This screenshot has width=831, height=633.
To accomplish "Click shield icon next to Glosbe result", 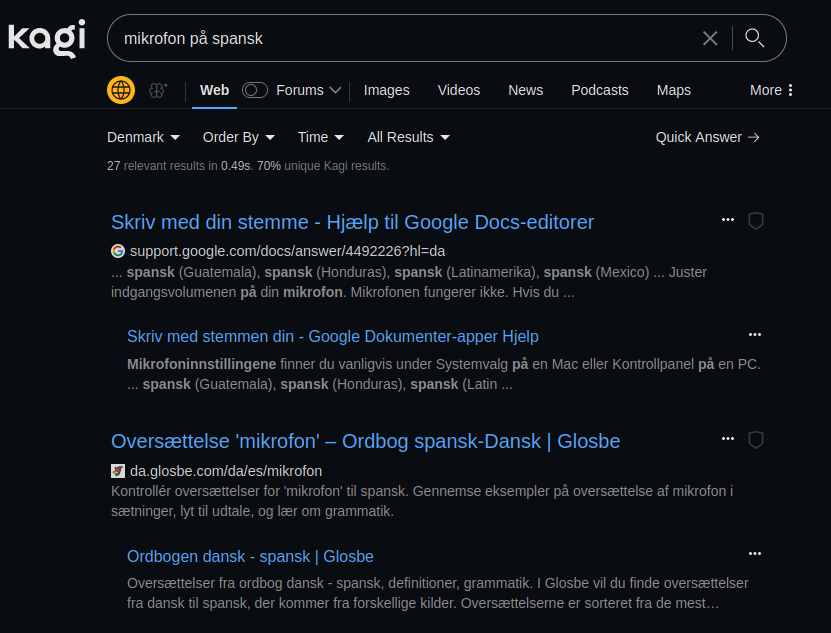I will click(756, 440).
